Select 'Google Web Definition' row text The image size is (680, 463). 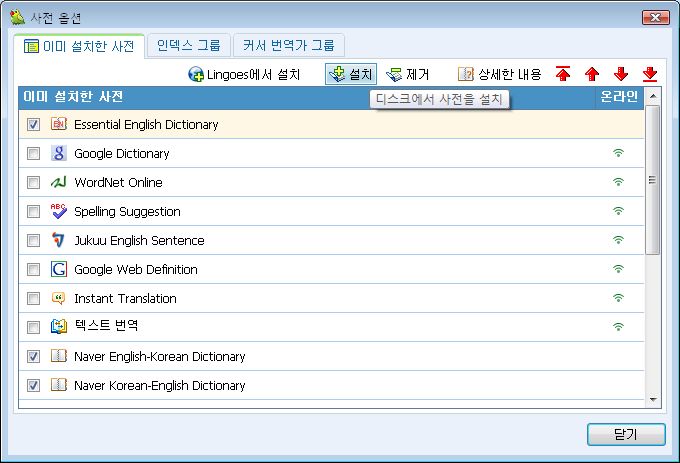(136, 270)
